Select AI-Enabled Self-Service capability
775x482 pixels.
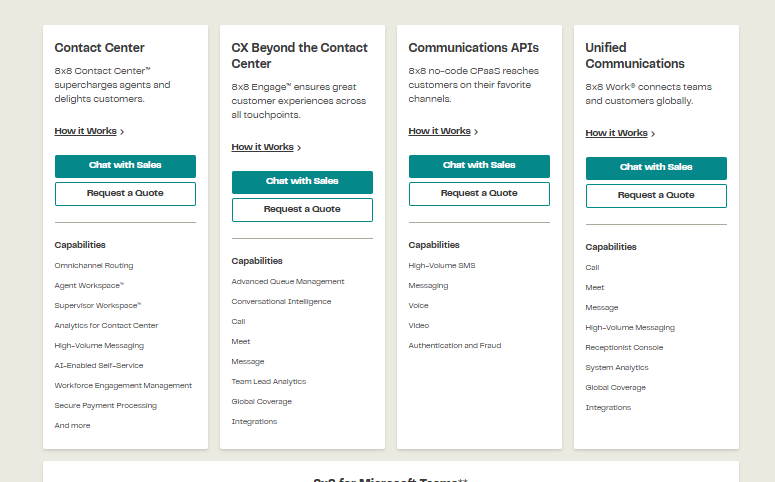coord(99,366)
